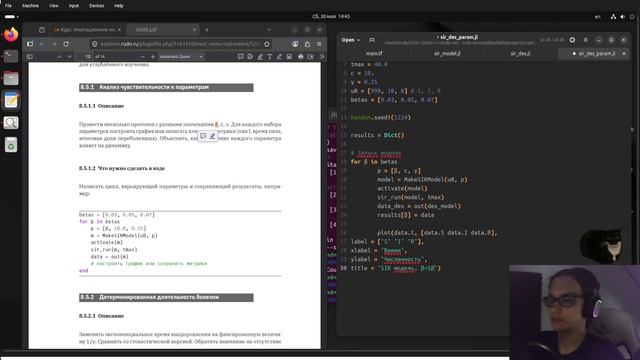Open the Firefox View icon before the tabs
640x360 pixels.
tap(42, 30)
